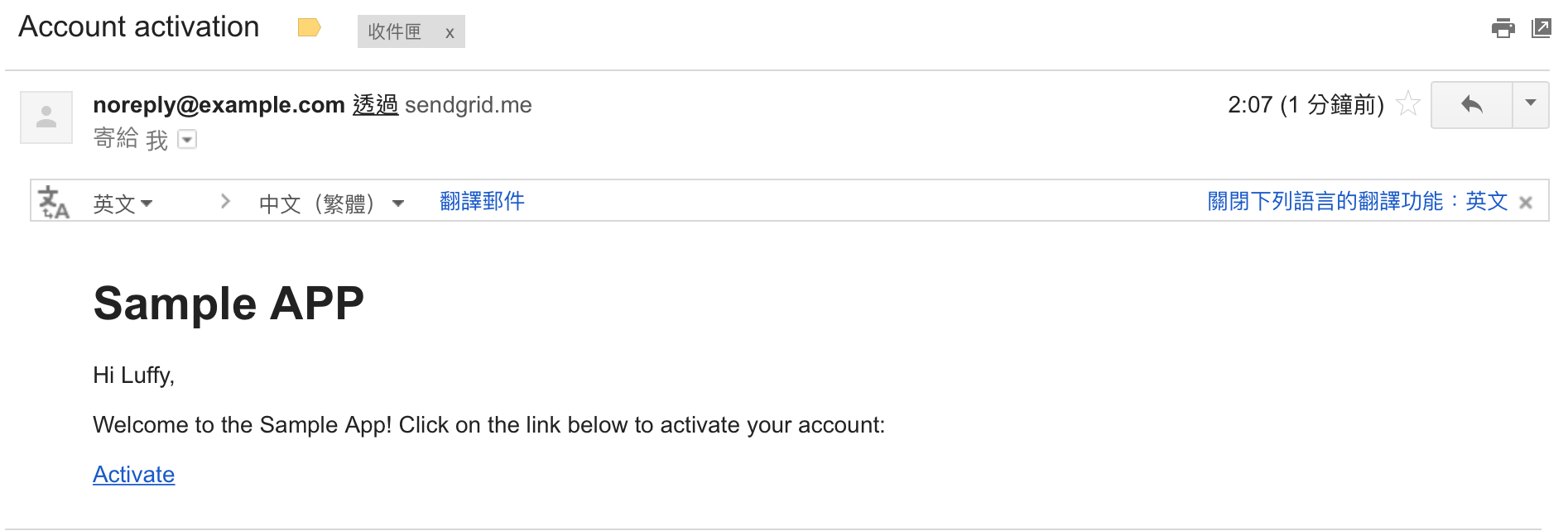Click the language direction chevron arrow
Image resolution: width=1568 pixels, height=531 pixels.
(x=225, y=202)
